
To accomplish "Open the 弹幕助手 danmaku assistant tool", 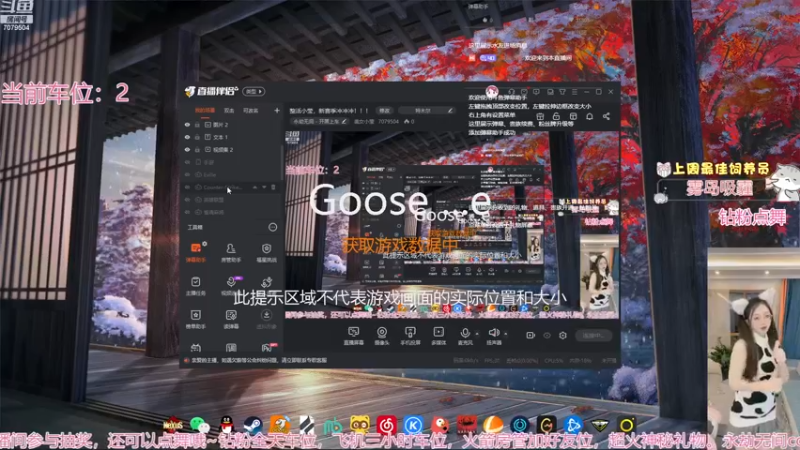I will (x=196, y=252).
